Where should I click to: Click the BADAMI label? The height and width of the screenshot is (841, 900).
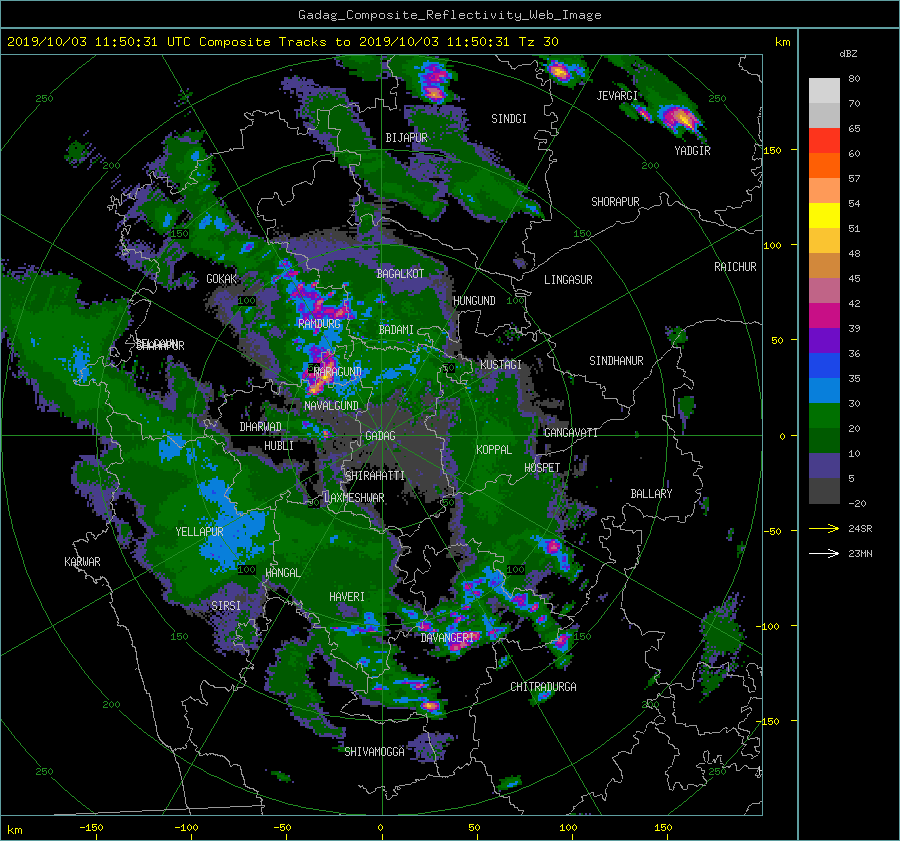[396, 330]
